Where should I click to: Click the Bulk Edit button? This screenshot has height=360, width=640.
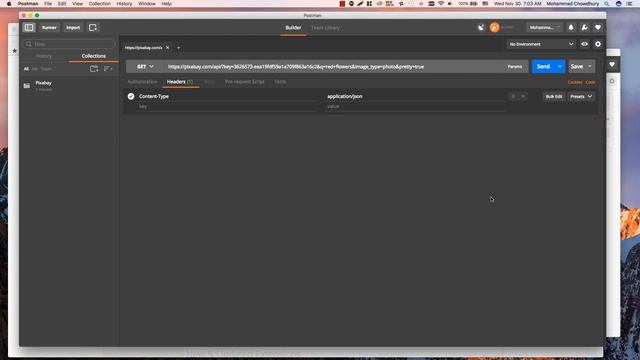tap(554, 96)
